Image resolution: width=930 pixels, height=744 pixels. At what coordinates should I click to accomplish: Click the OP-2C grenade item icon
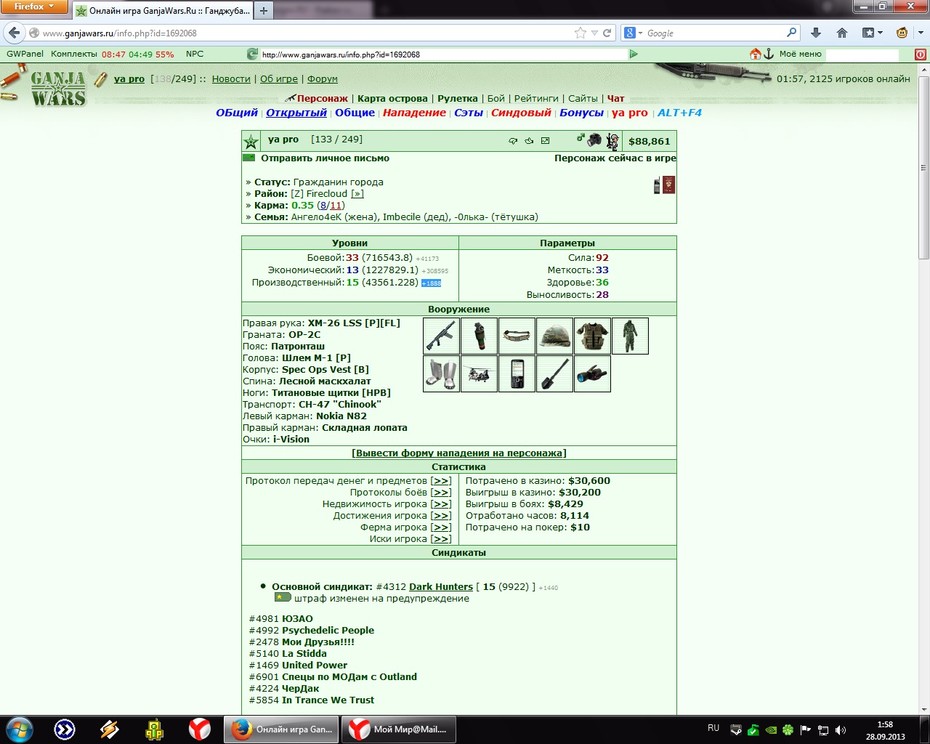tap(479, 336)
